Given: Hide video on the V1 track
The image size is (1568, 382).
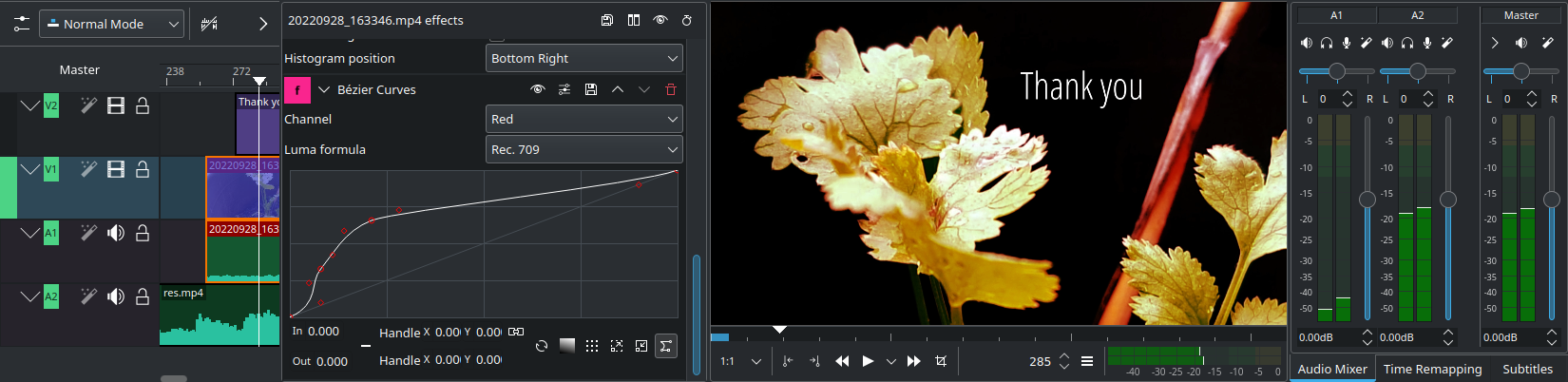Looking at the screenshot, I should pos(116,169).
